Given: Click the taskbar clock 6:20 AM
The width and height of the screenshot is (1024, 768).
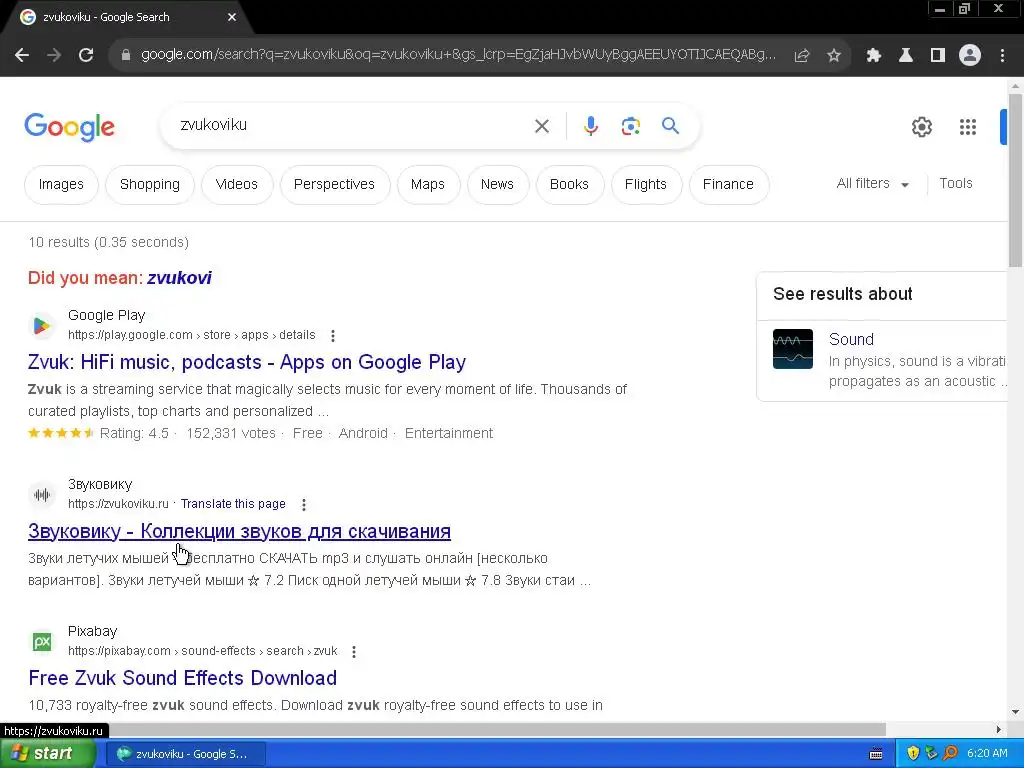Looking at the screenshot, I should (987, 754).
